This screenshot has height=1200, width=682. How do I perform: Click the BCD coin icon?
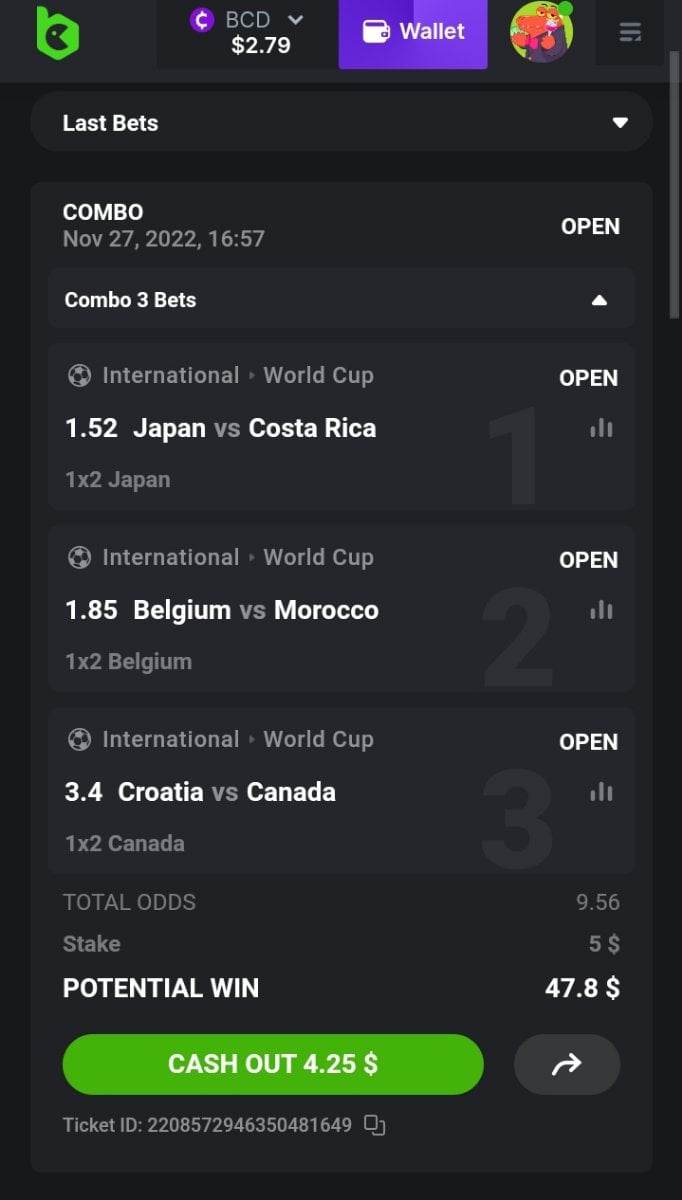[x=202, y=20]
